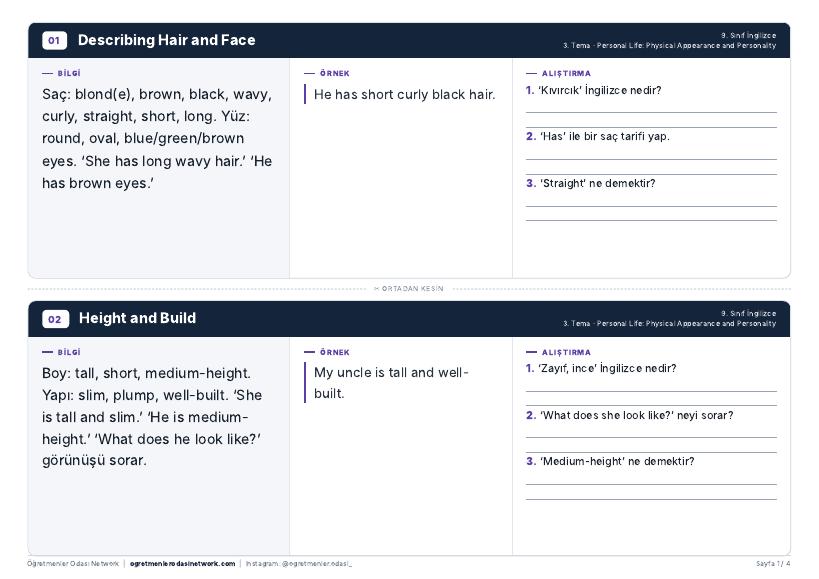Open the Instagram @ogretmenler.odasi_ link
Image resolution: width=819 pixels, height=579 pixels.
coord(299,564)
